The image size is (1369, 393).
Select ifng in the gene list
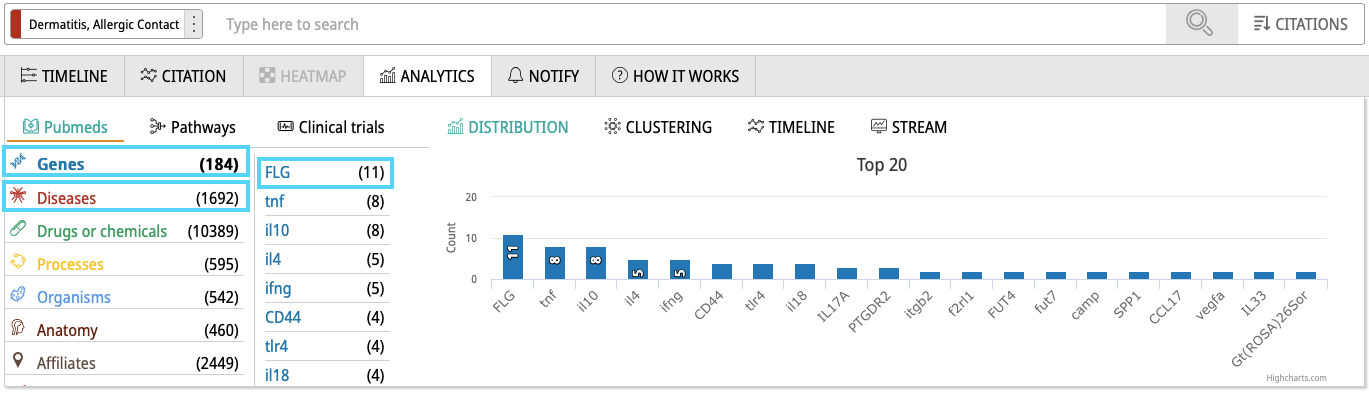point(325,289)
